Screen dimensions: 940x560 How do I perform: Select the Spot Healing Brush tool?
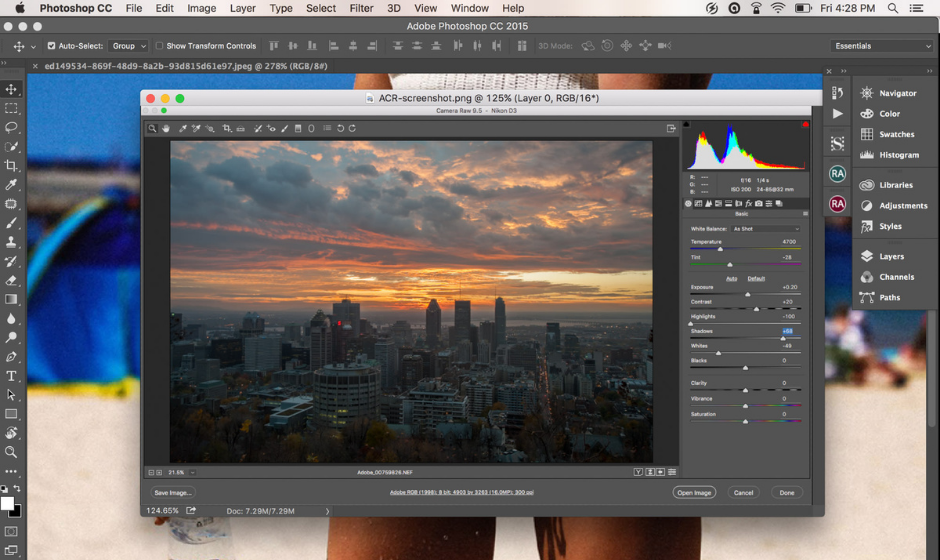[x=11, y=204]
